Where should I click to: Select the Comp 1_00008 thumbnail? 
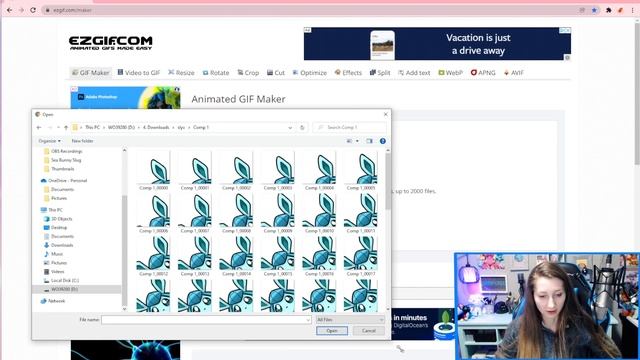[x=236, y=213]
